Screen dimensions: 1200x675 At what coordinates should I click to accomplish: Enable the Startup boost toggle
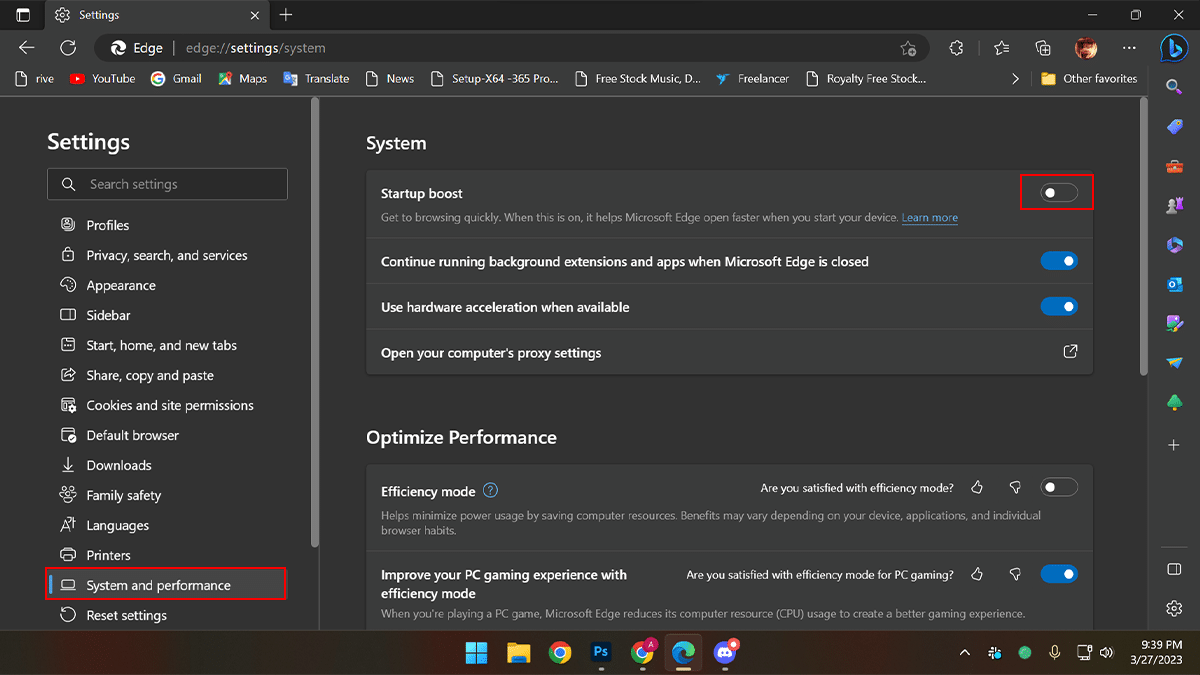[x=1059, y=193]
